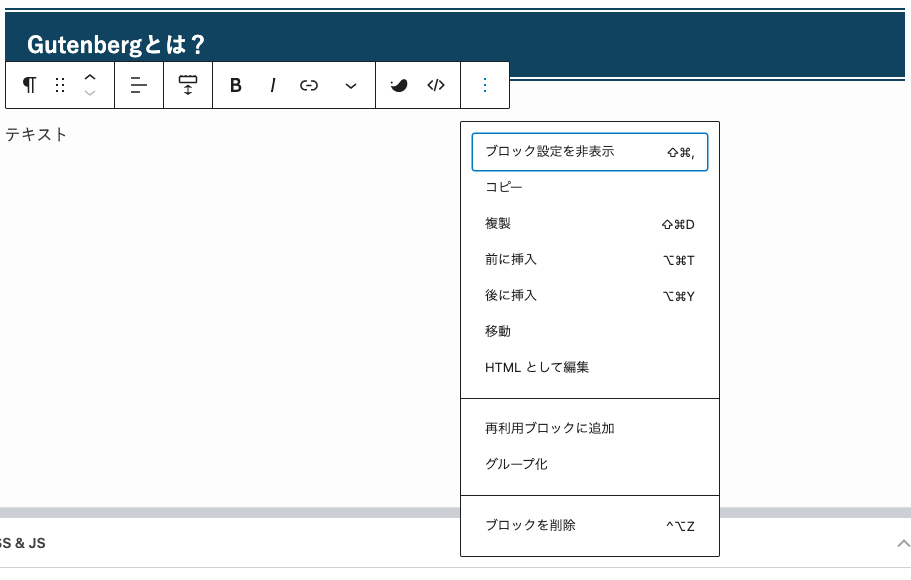The height and width of the screenshot is (580, 911).
Task: Choose コピー from the block menu
Action: click(590, 187)
